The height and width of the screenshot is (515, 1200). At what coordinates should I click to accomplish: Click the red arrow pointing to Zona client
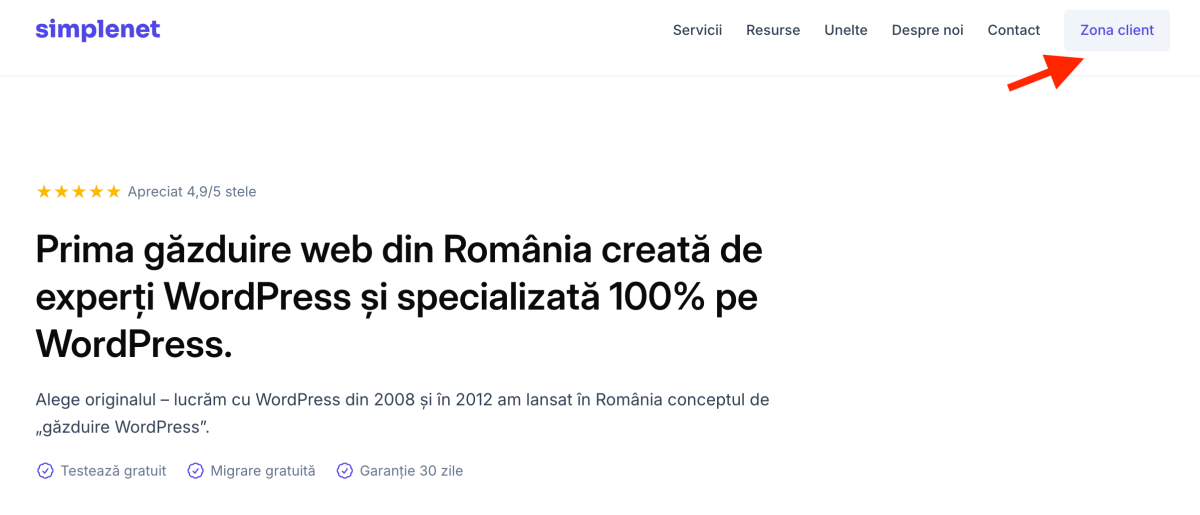coord(1045,73)
